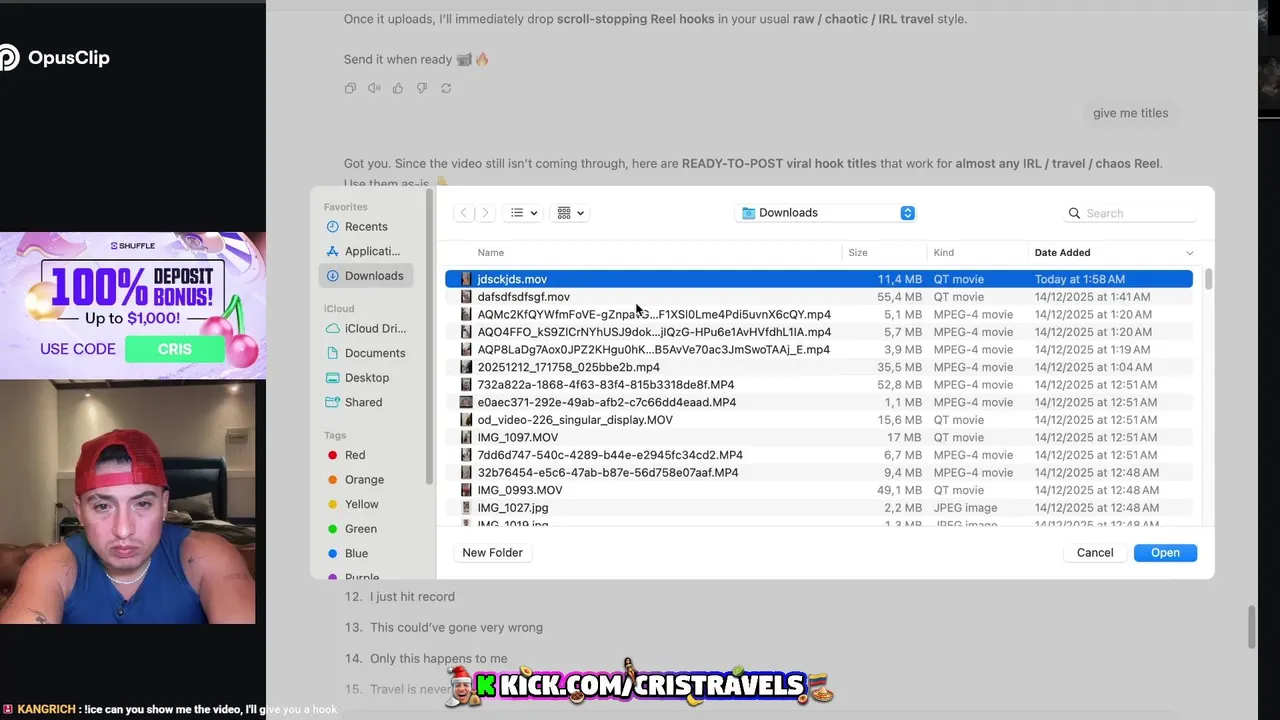Click the Recents clock icon

pos(333,227)
